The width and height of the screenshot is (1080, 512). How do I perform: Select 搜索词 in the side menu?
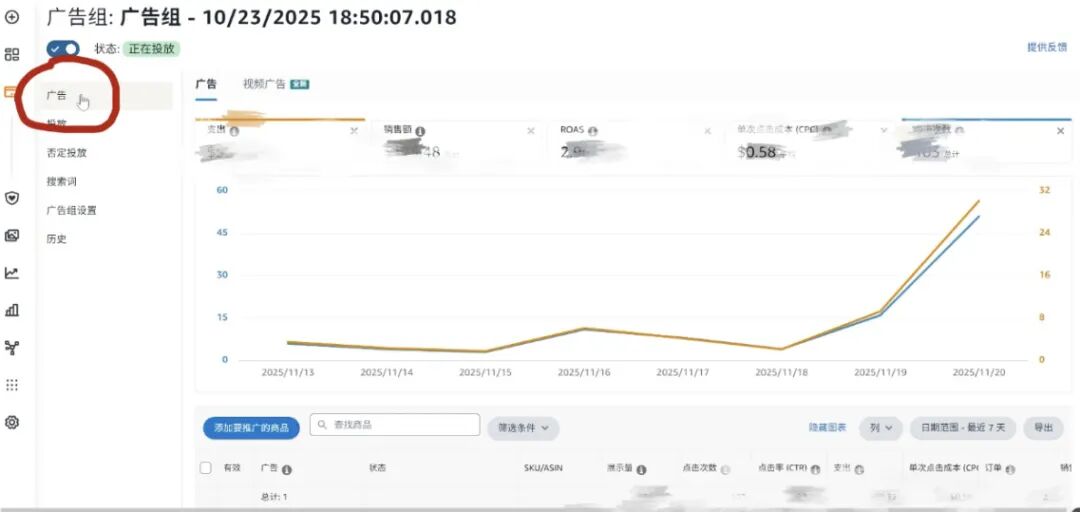tap(61, 182)
